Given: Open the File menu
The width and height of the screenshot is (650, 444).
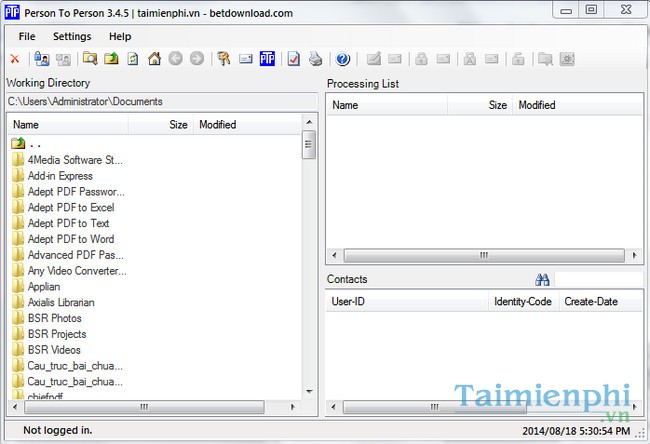Looking at the screenshot, I should point(27,36).
